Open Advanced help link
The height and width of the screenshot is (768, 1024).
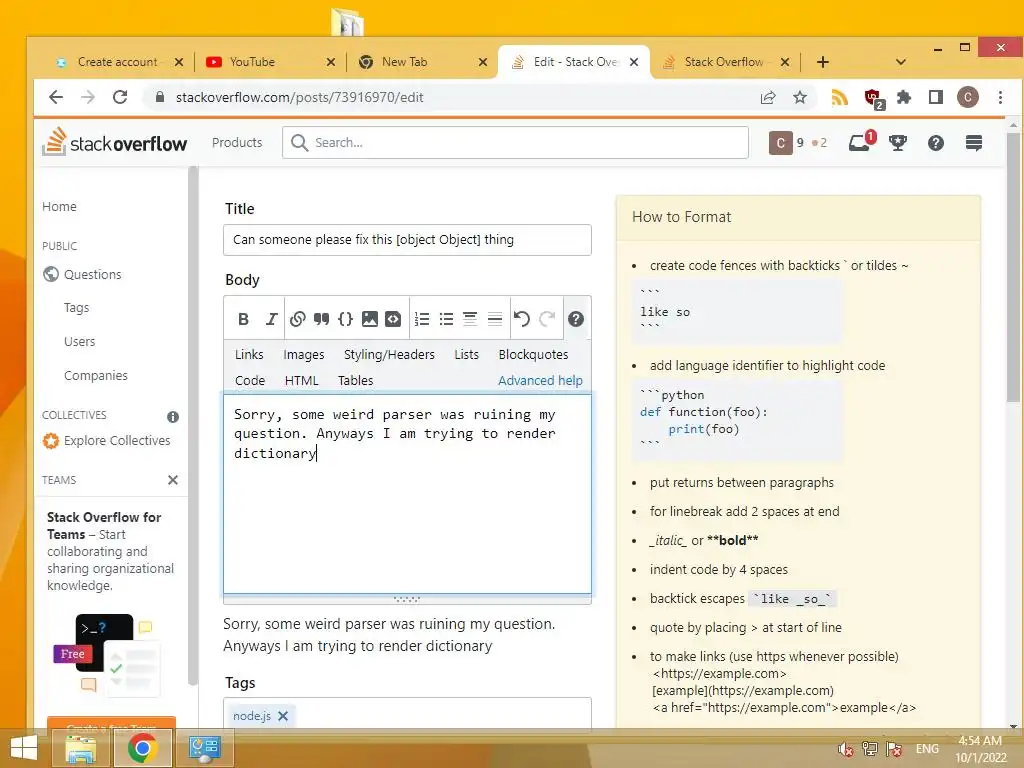click(x=540, y=381)
